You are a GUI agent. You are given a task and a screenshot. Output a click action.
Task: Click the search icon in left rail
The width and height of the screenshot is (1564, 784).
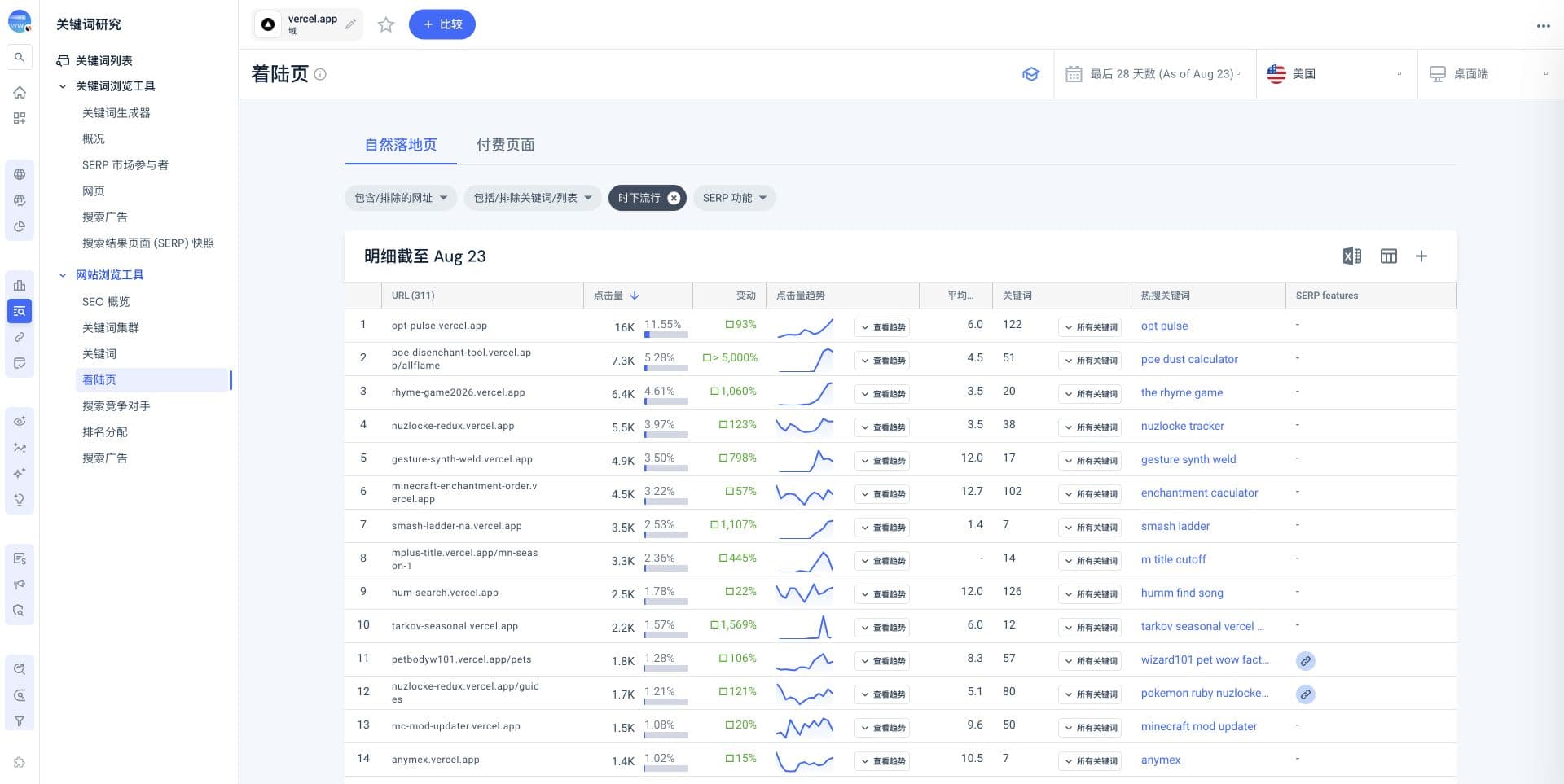coord(20,57)
